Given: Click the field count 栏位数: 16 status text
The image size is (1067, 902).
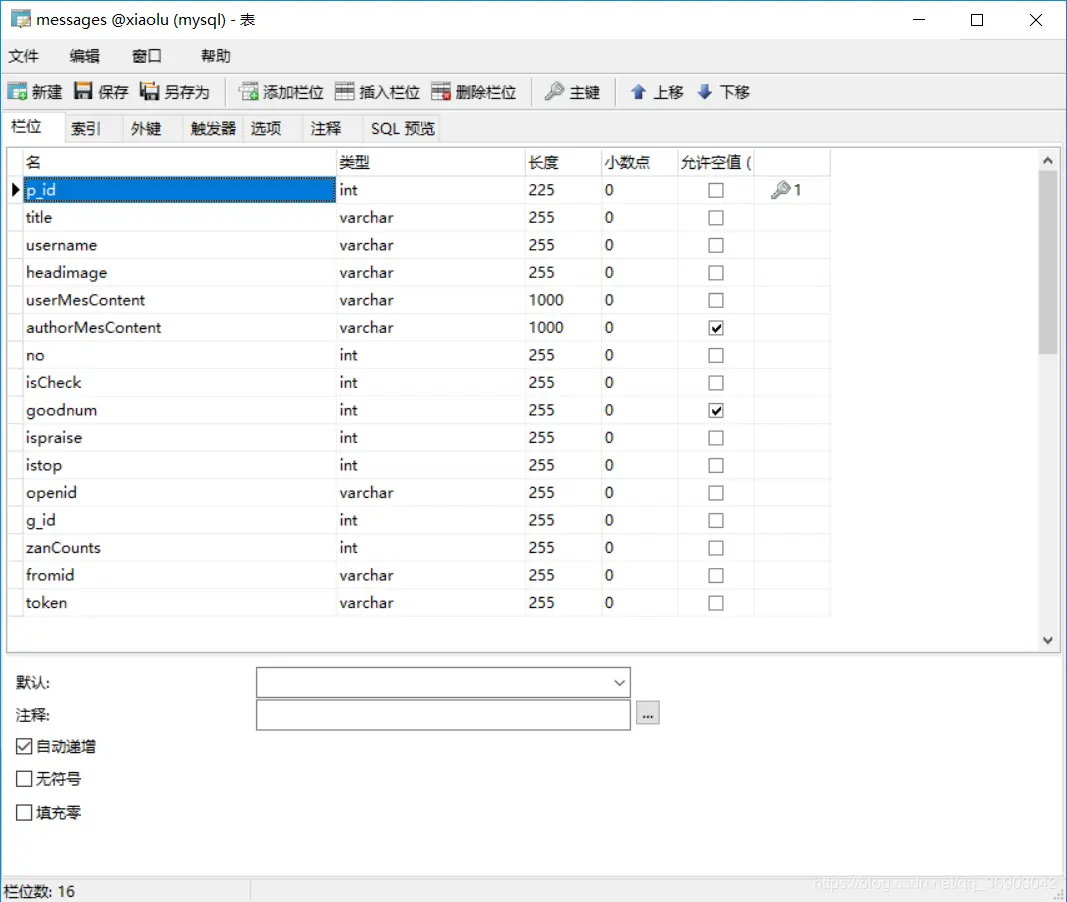Looking at the screenshot, I should pyautogui.click(x=39, y=891).
